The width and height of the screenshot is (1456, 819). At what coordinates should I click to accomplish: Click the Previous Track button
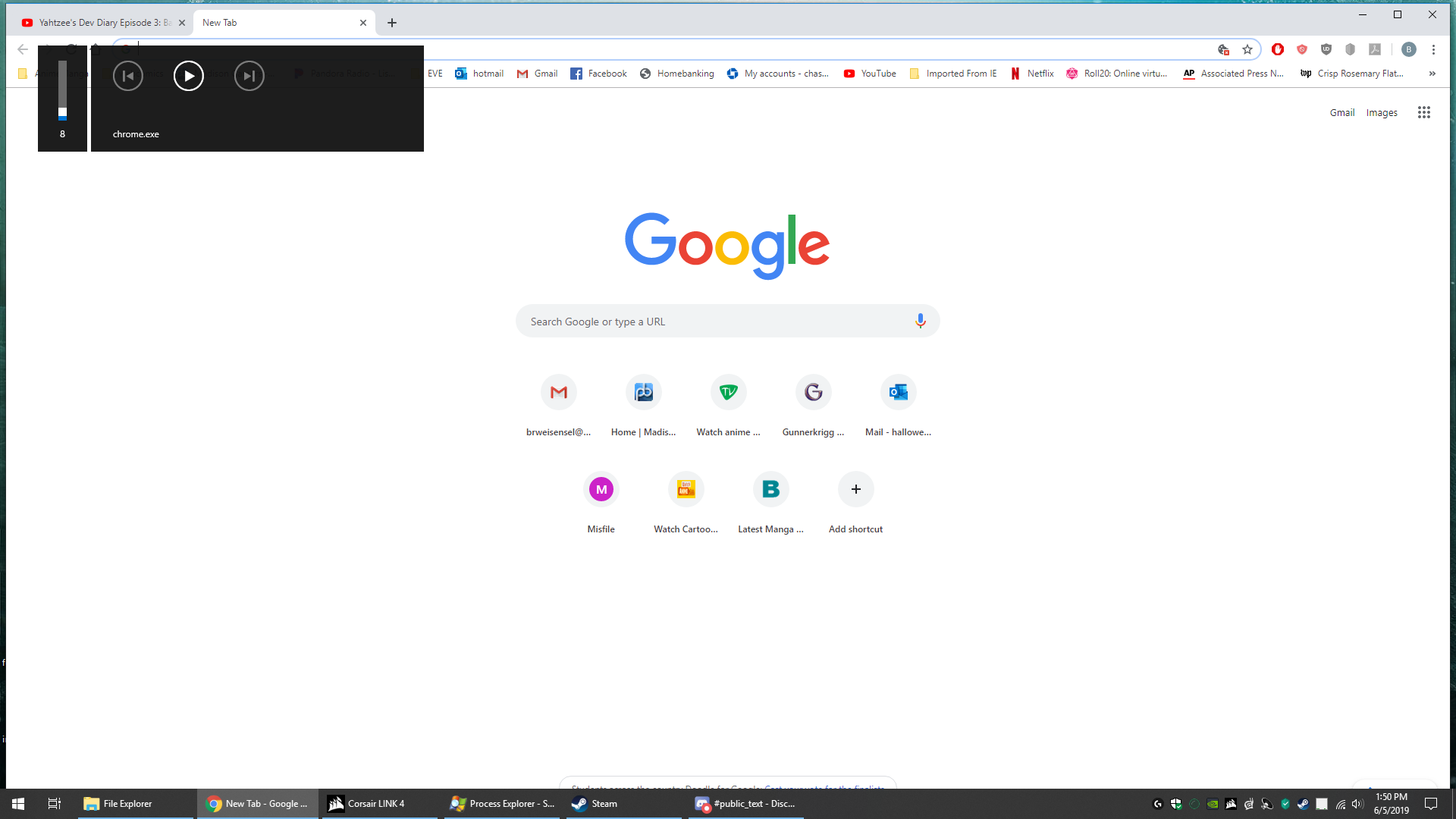pos(128,76)
